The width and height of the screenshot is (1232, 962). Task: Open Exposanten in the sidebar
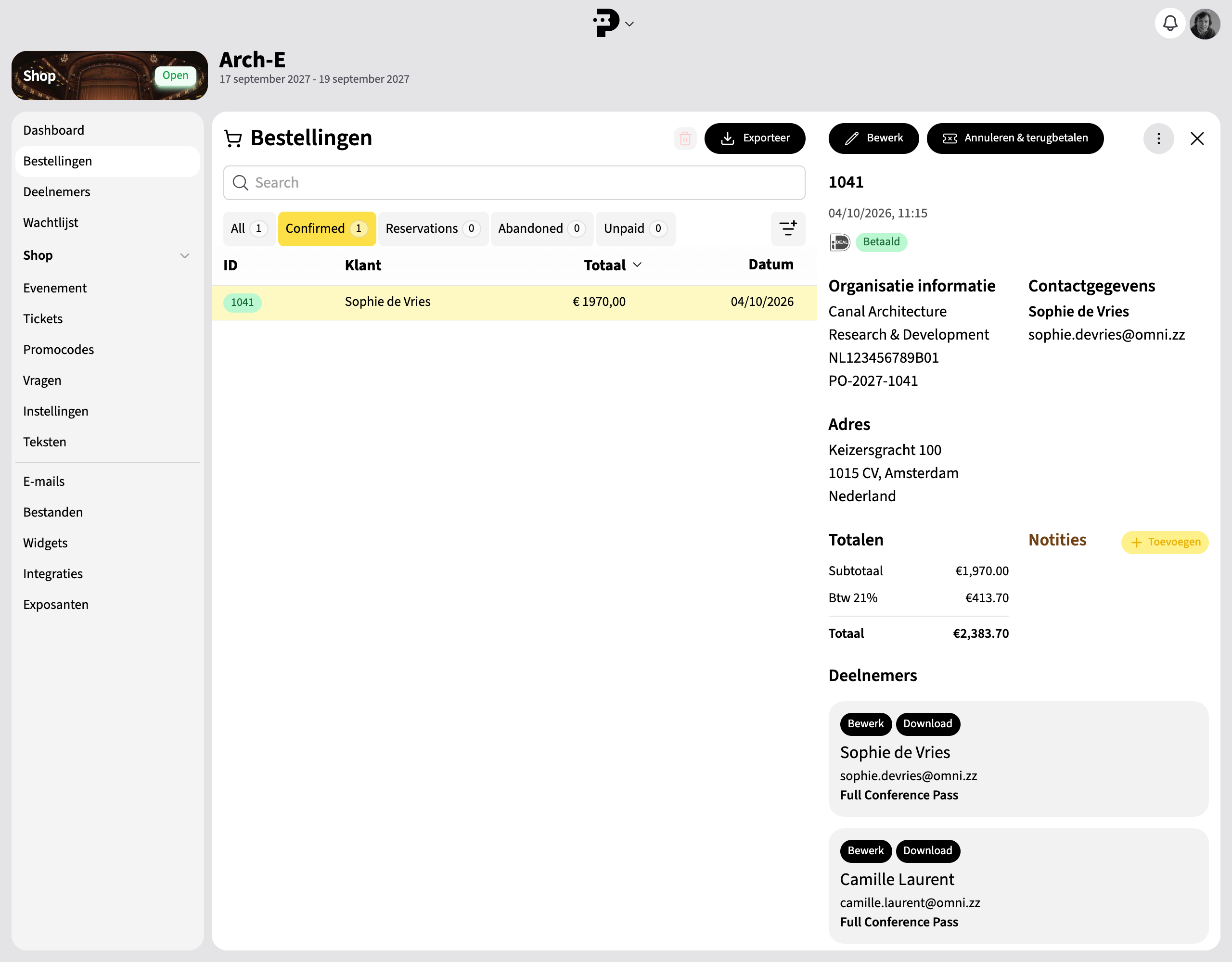(107, 605)
